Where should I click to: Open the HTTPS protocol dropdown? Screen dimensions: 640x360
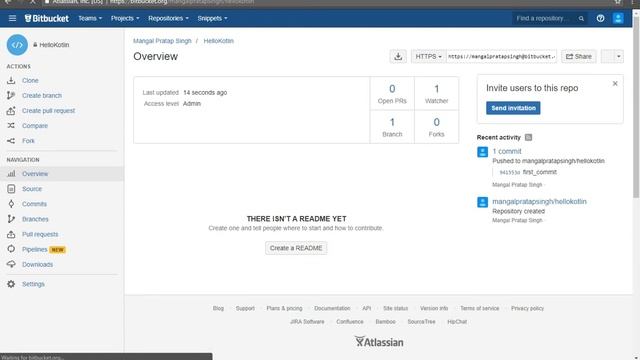click(428, 56)
